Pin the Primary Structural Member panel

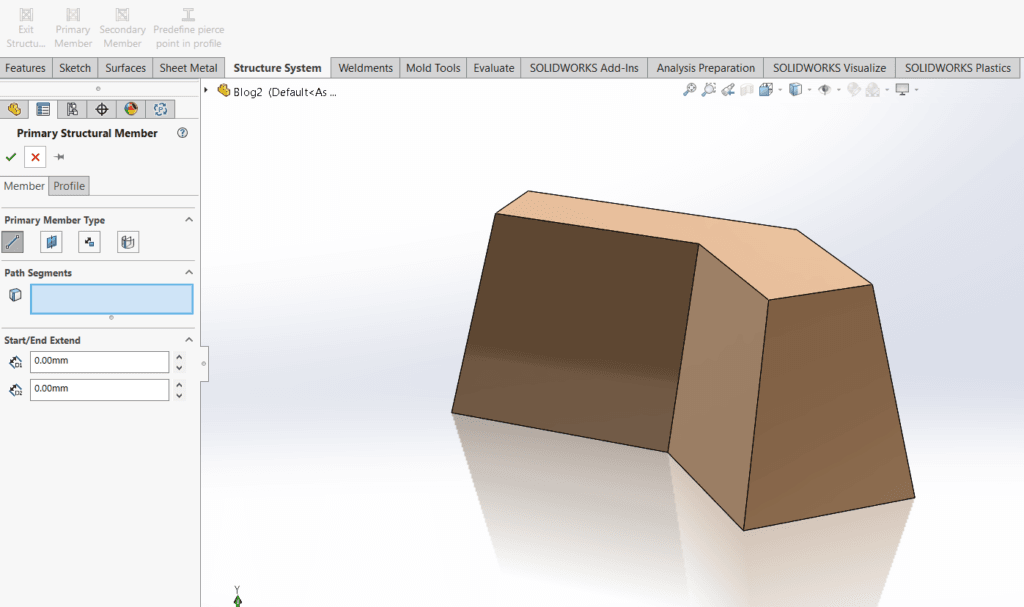59,157
